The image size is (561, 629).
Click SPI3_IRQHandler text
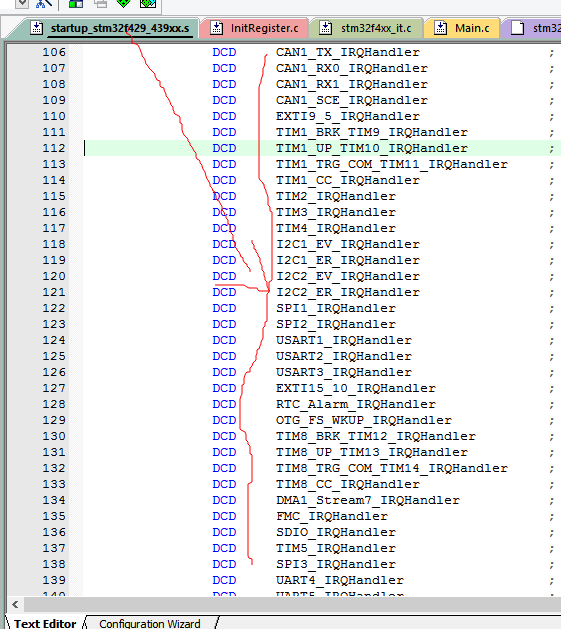coord(335,565)
